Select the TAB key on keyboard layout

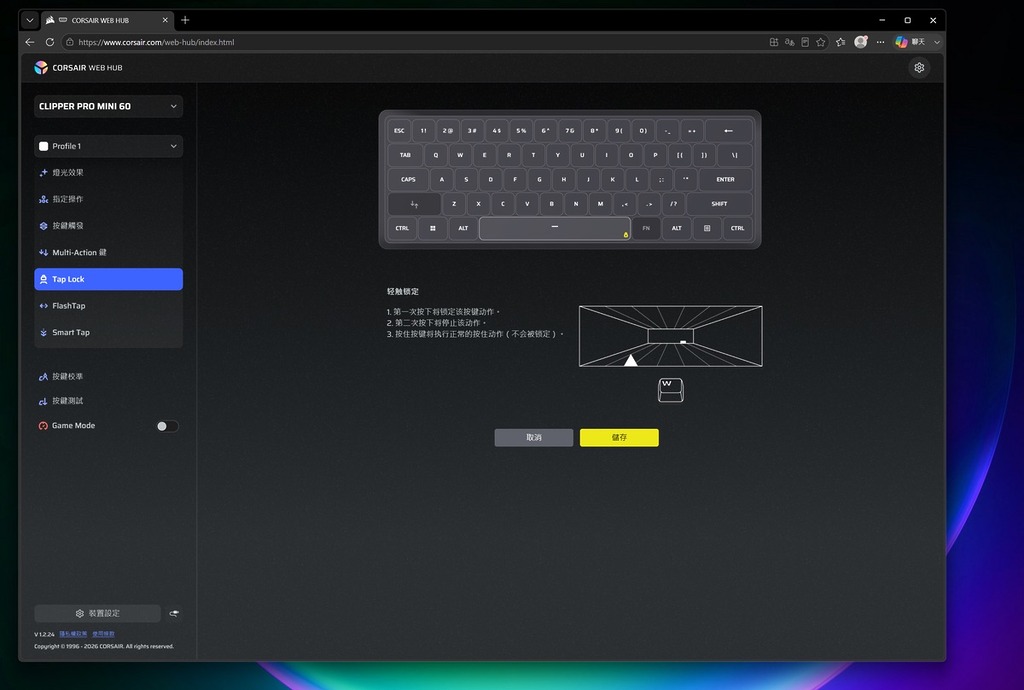click(x=405, y=155)
